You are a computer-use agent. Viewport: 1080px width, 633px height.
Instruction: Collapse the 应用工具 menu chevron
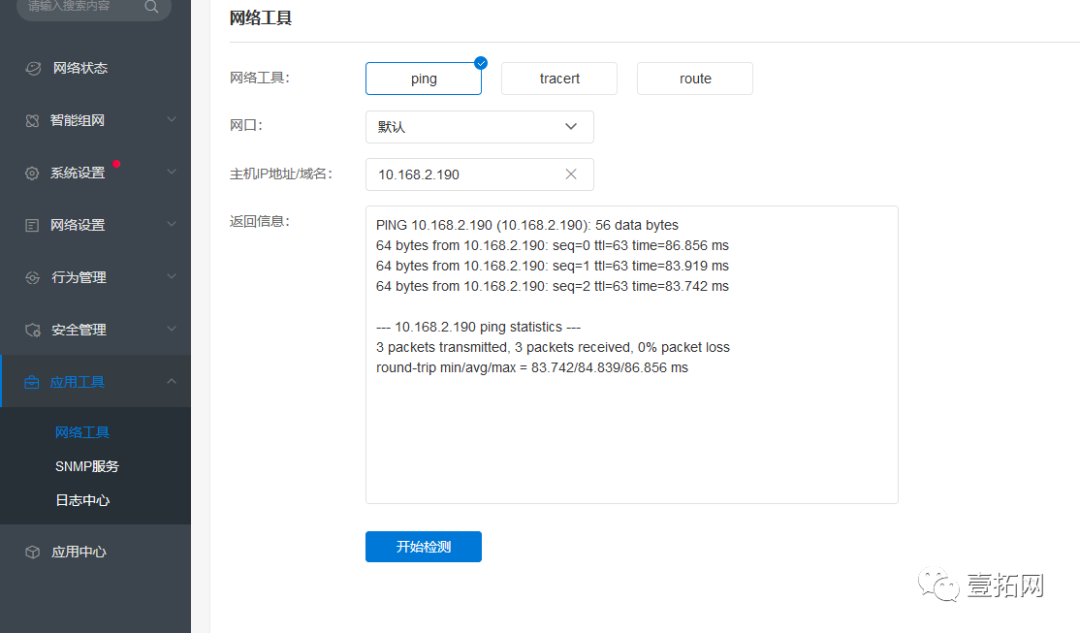[x=171, y=381]
